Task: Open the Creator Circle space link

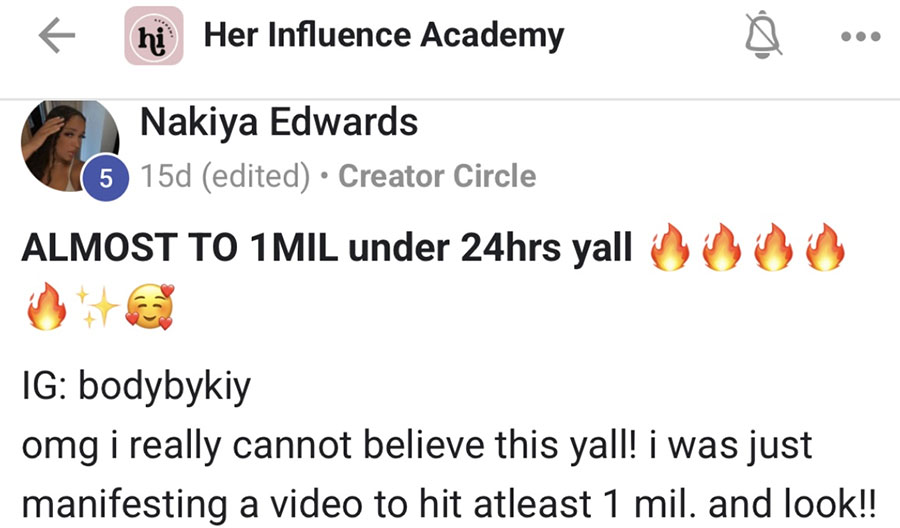Action: click(437, 176)
